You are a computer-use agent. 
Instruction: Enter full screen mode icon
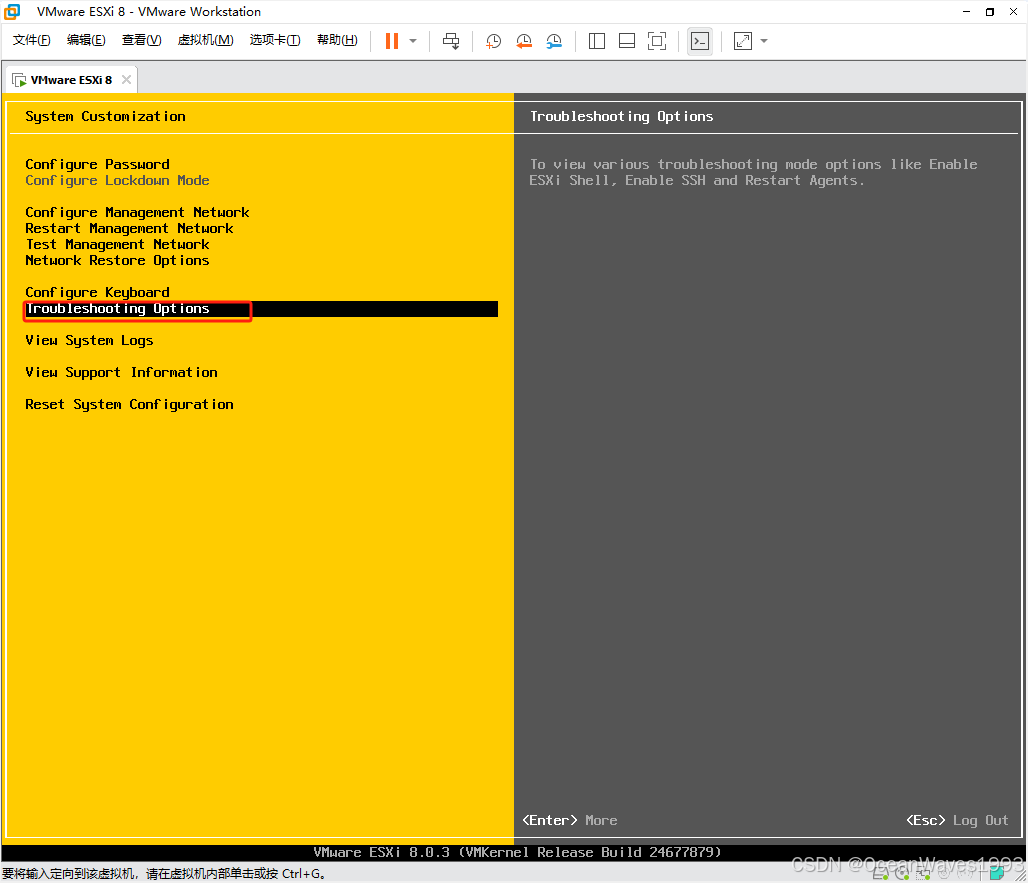(657, 41)
